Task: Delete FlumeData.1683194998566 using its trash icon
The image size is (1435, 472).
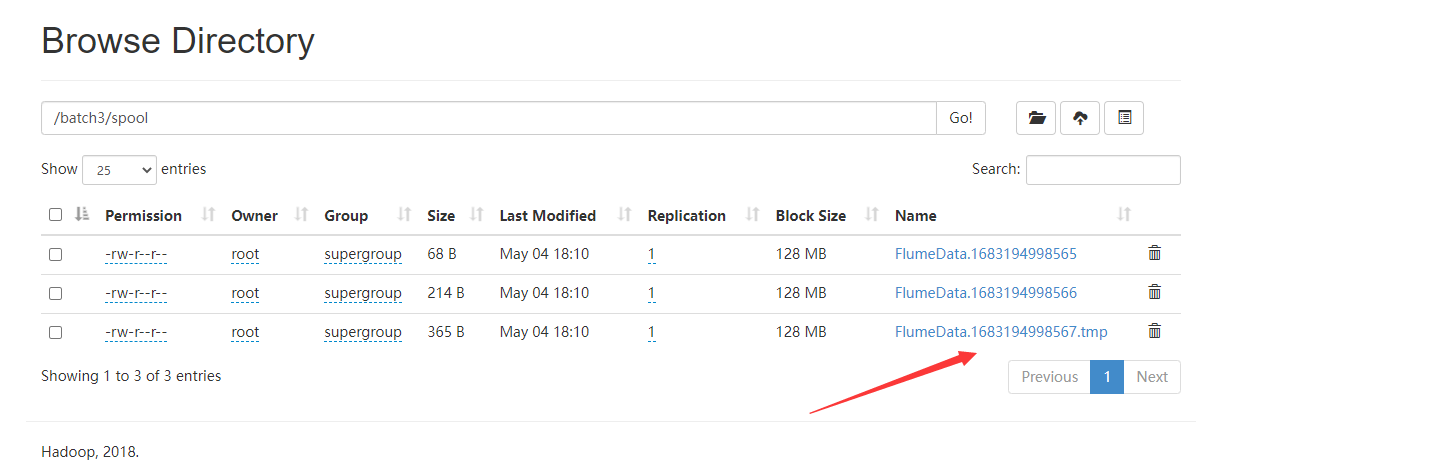Action: (1154, 292)
